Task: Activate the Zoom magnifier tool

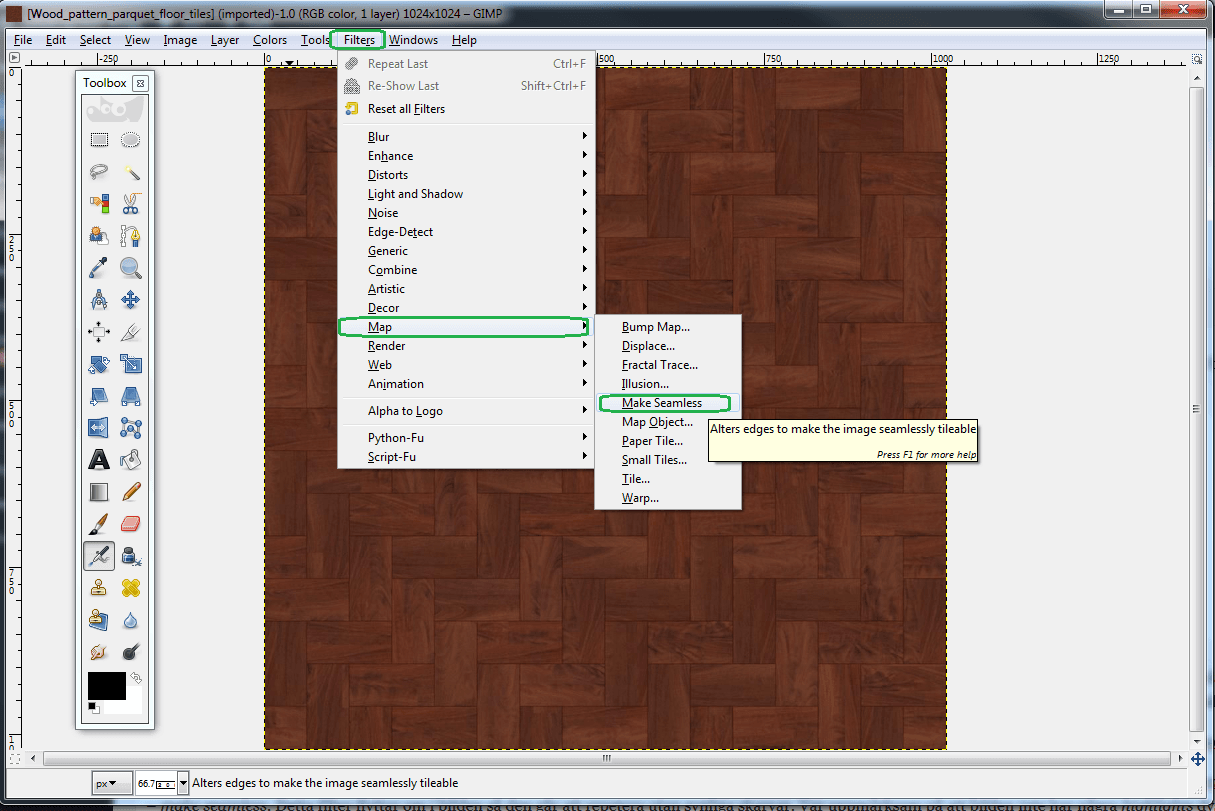Action: 130,268
